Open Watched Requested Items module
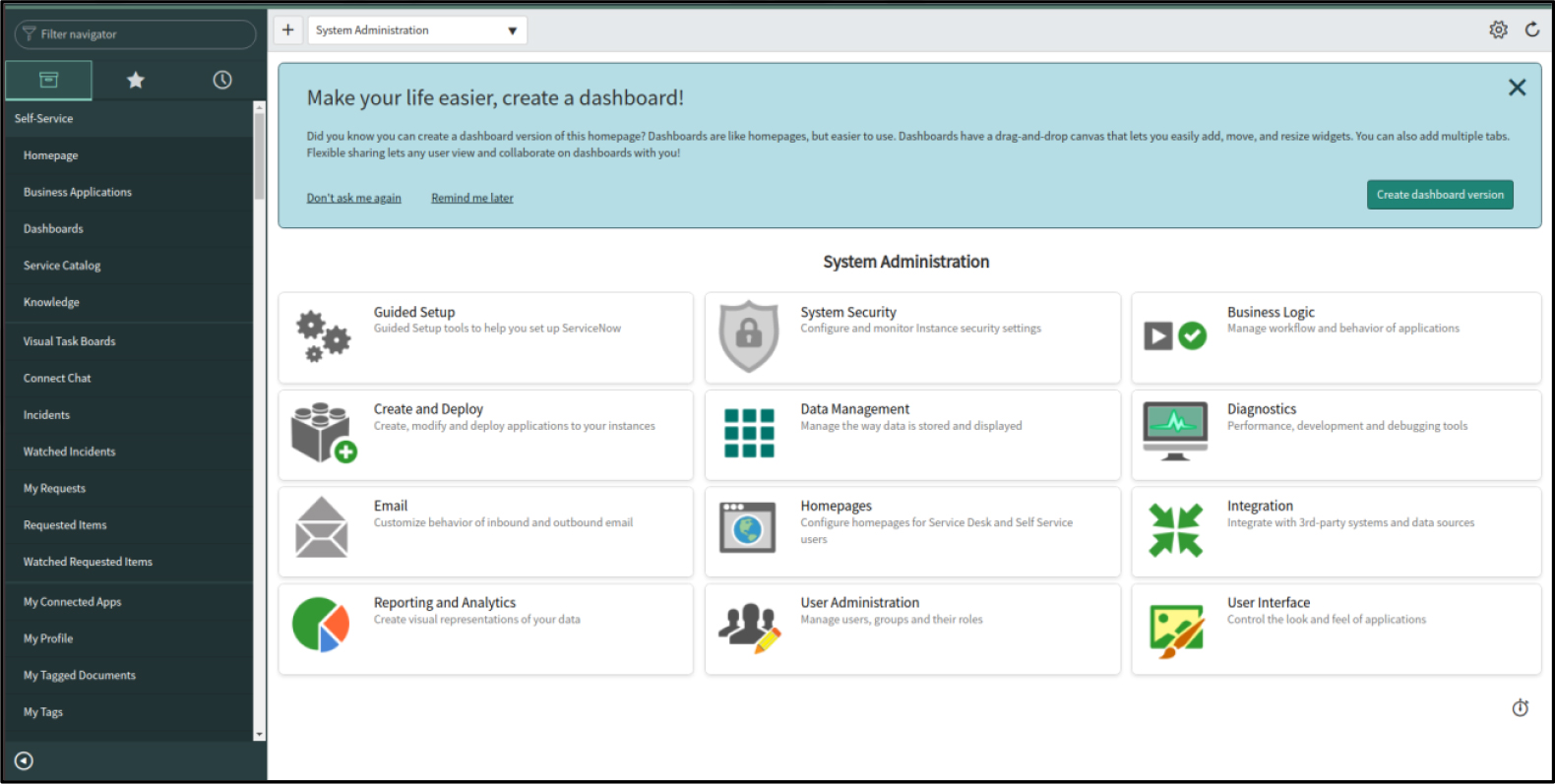Viewport: 1555px width, 784px height. point(127,562)
